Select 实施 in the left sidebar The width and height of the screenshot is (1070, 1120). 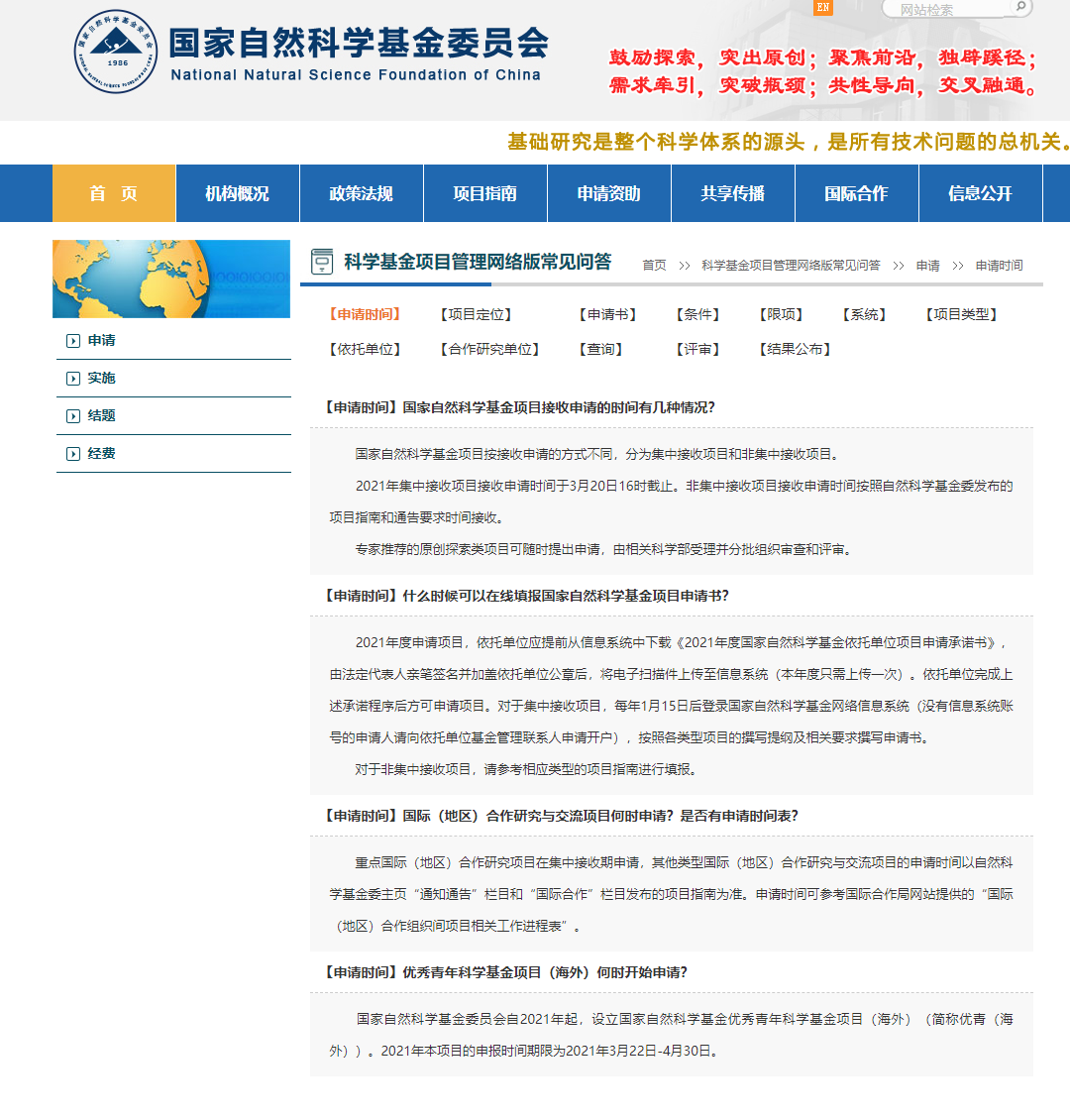(x=101, y=379)
